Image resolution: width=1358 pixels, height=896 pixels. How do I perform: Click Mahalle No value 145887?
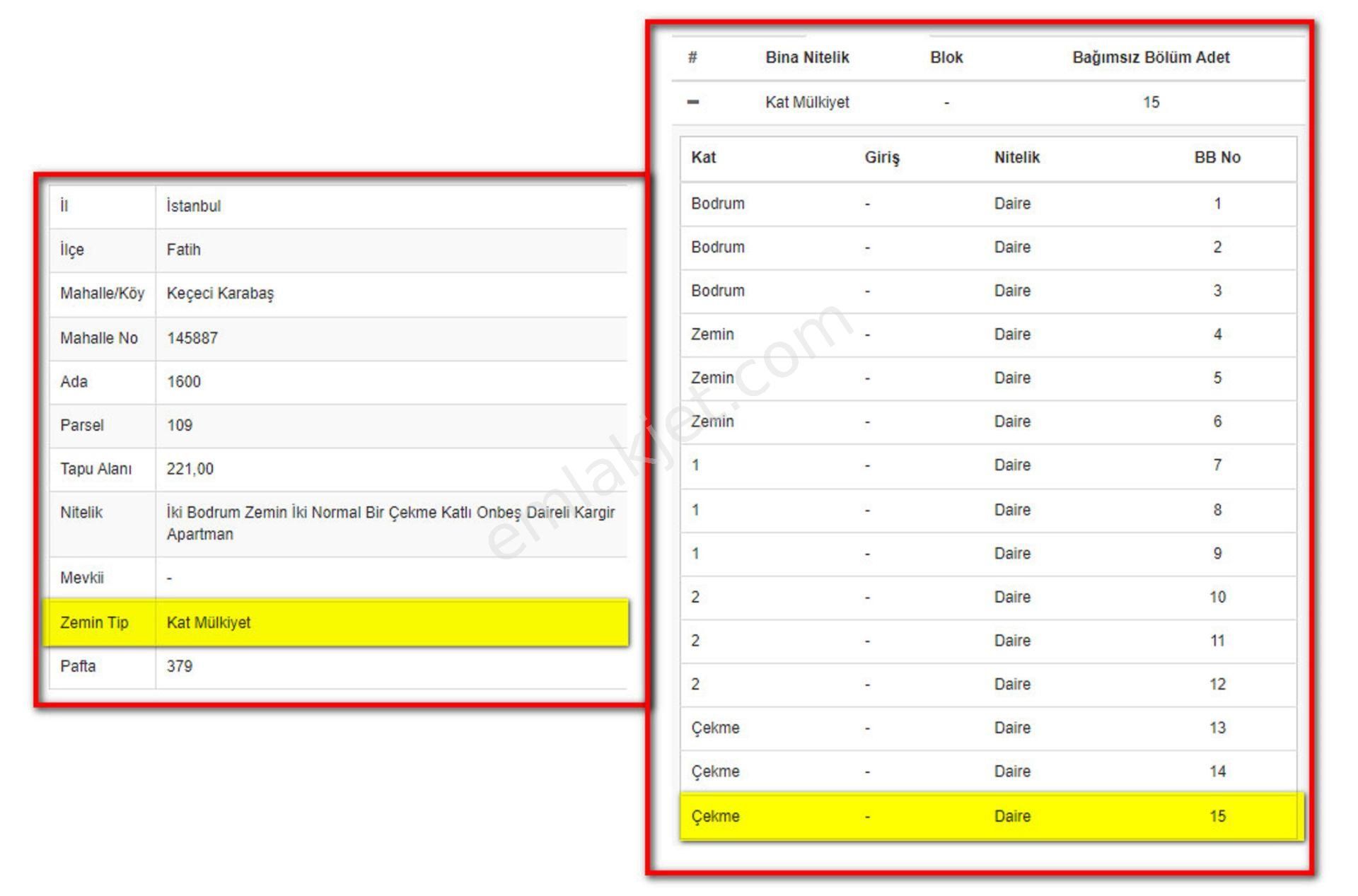click(192, 338)
